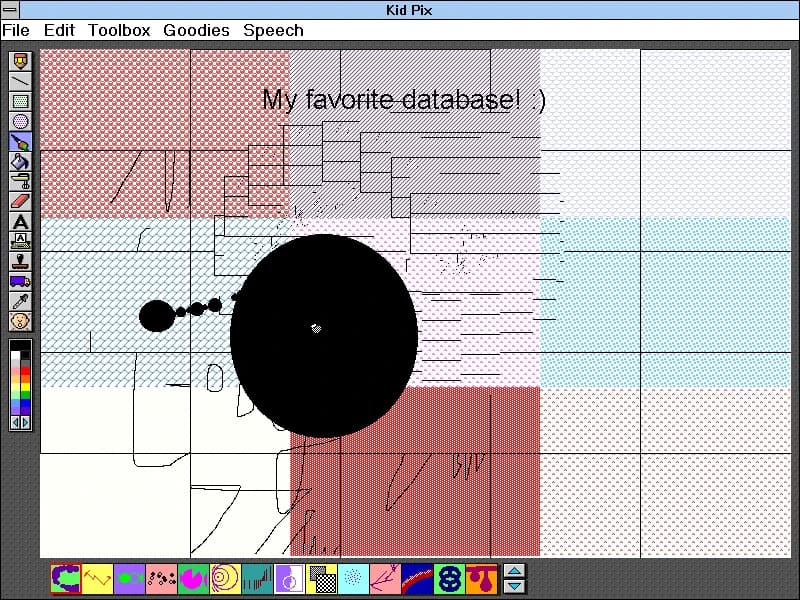
Task: Pick the Moving Van tool
Action: [x=20, y=283]
